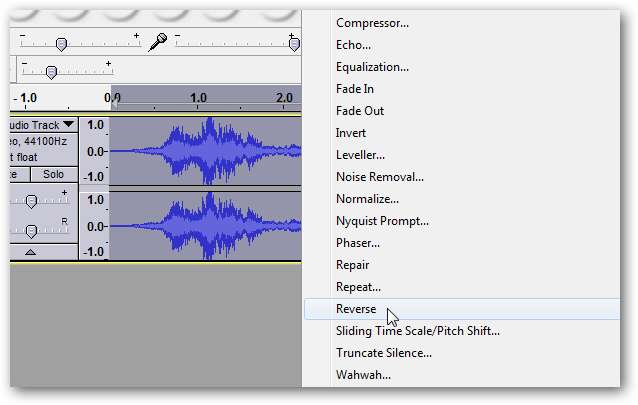Screen dimensions: 638x405
Task: Click the microphone input volume slider
Action: [x=293, y=44]
